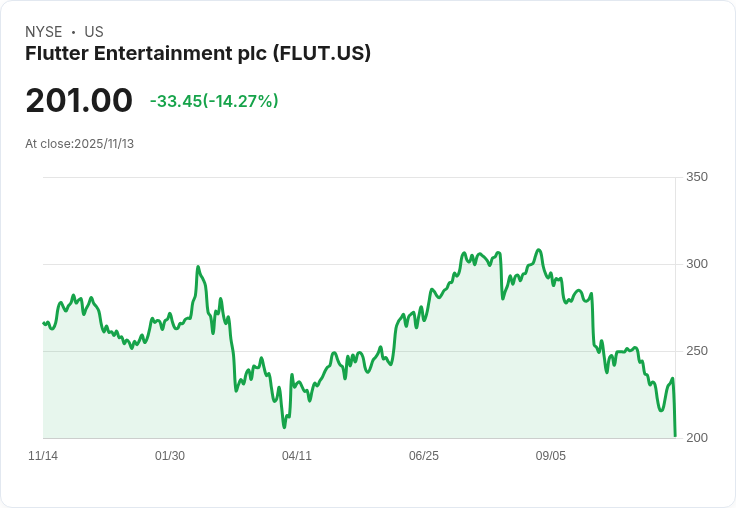
Task: Click the -33.45(-14.27%) price change text
Action: click(x=214, y=101)
